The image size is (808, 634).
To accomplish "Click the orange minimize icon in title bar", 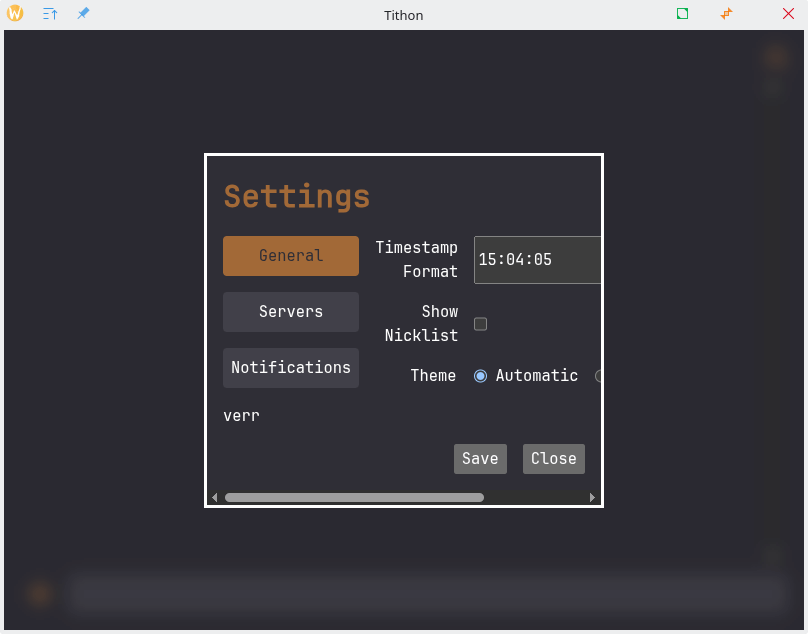I will [x=727, y=14].
